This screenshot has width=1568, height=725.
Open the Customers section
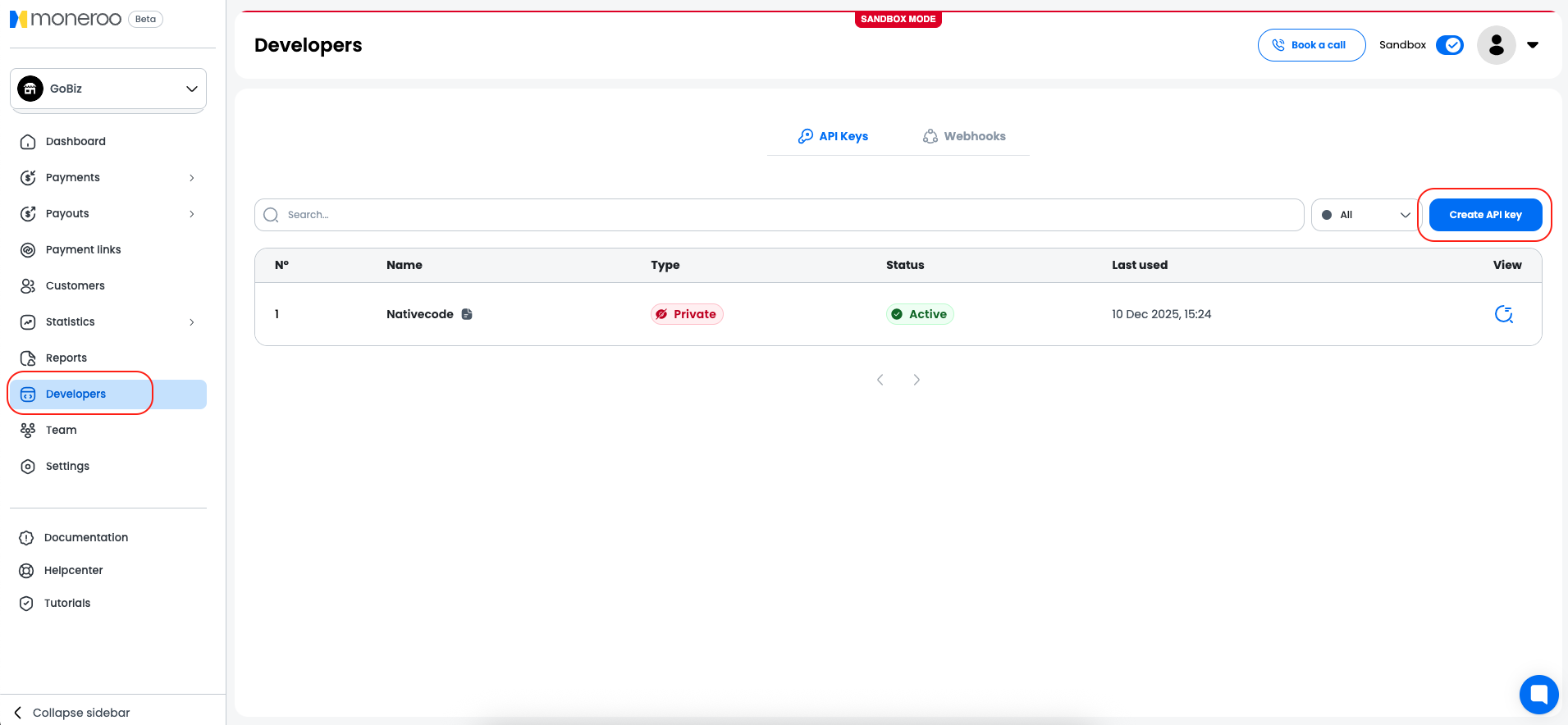point(75,285)
